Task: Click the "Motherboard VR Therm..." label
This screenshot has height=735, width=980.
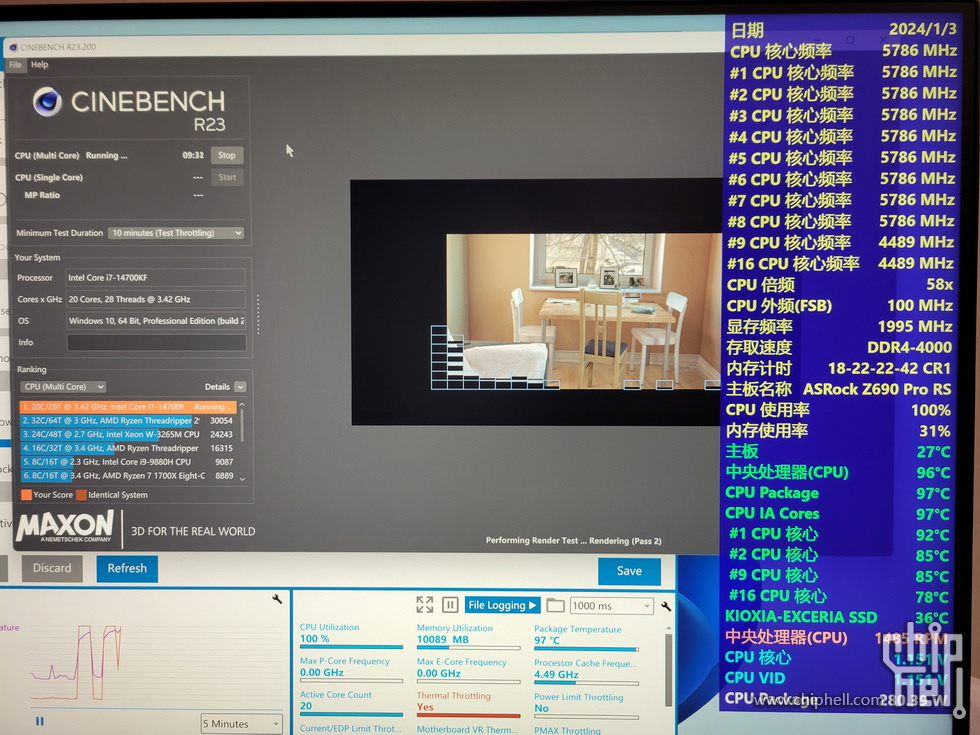Action: click(x=468, y=729)
